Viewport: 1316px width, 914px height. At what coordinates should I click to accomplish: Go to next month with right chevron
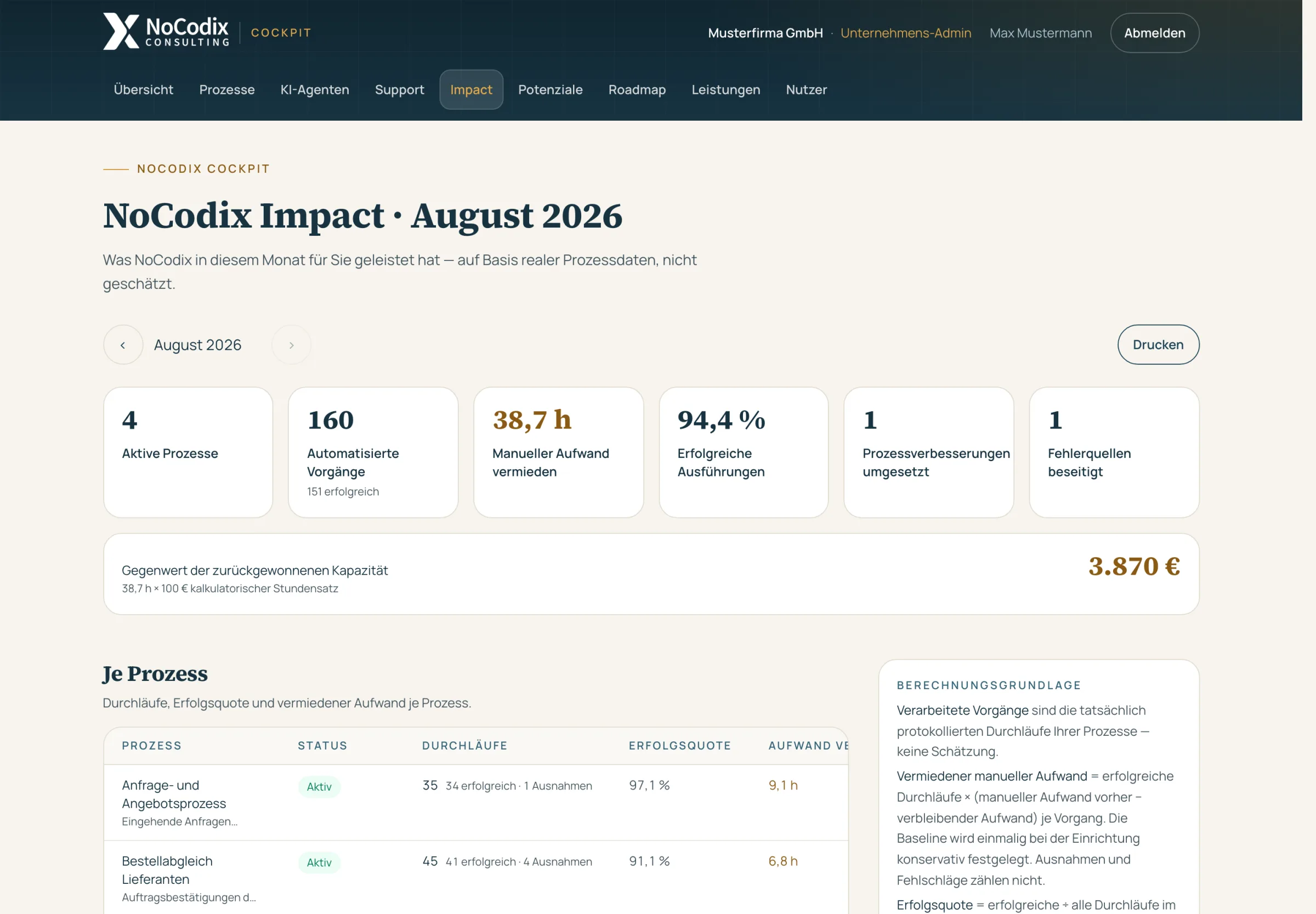pyautogui.click(x=292, y=345)
